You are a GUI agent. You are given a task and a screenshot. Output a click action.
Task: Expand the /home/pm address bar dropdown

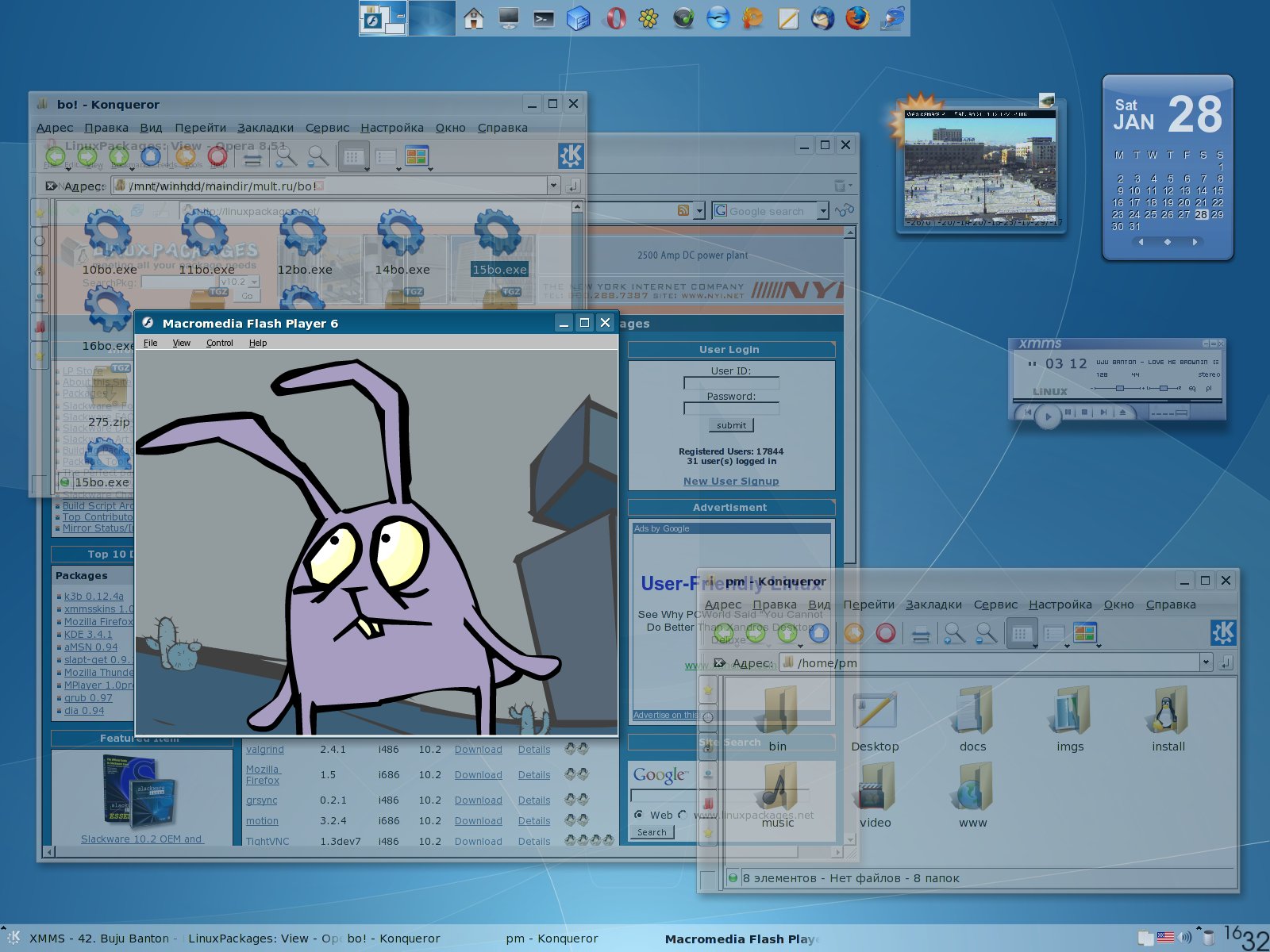click(x=1206, y=662)
